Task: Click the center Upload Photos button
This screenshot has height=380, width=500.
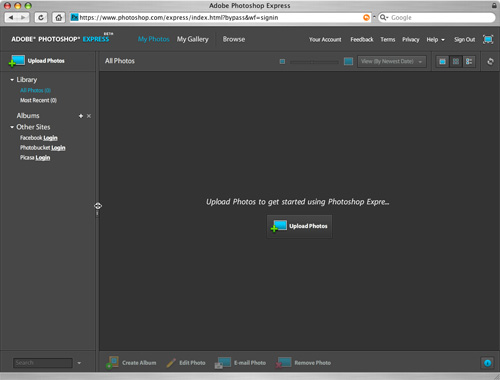Action: click(299, 226)
